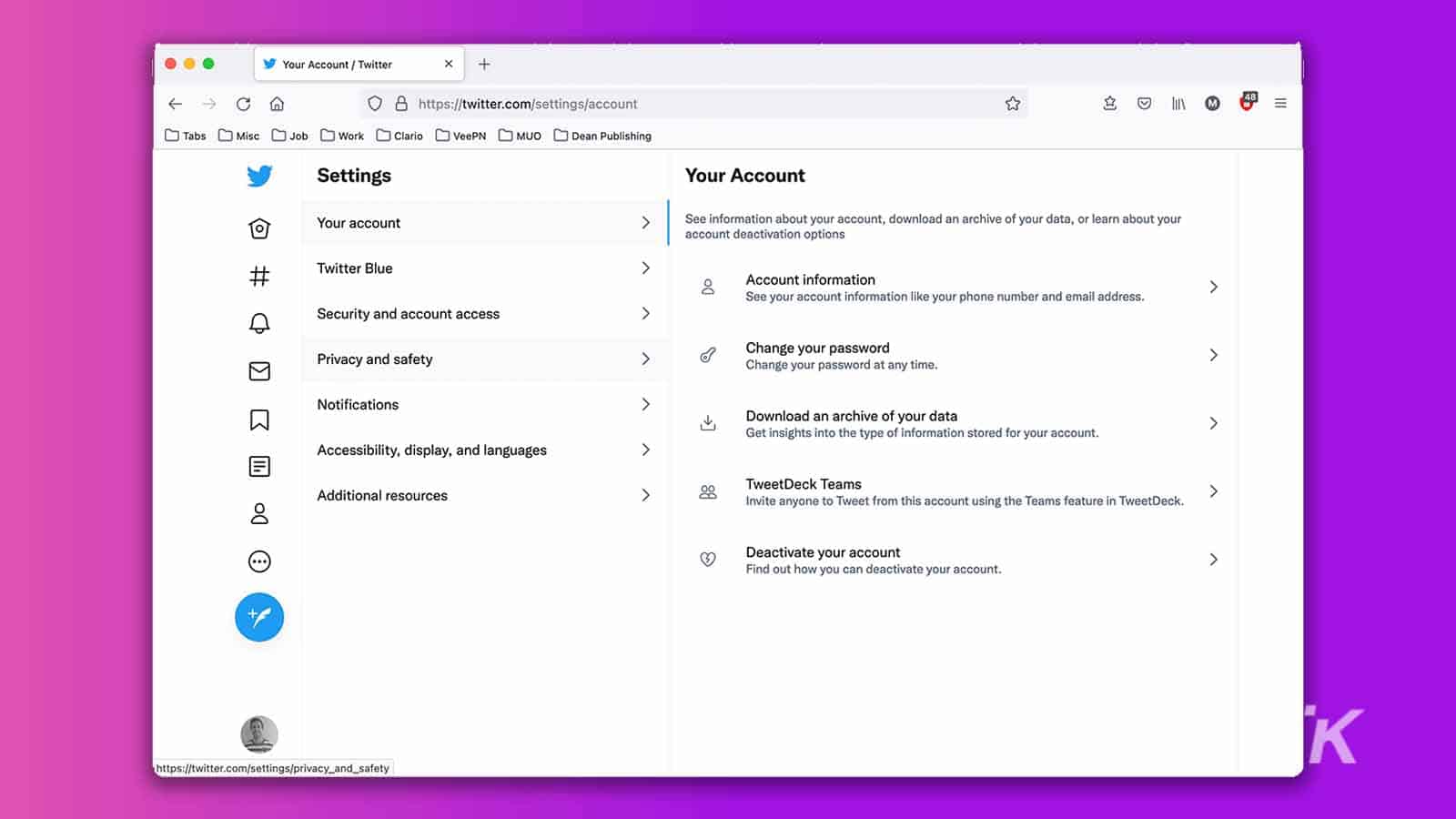
Task: Open the Firefox hamburger menu
Action: [x=1280, y=104]
